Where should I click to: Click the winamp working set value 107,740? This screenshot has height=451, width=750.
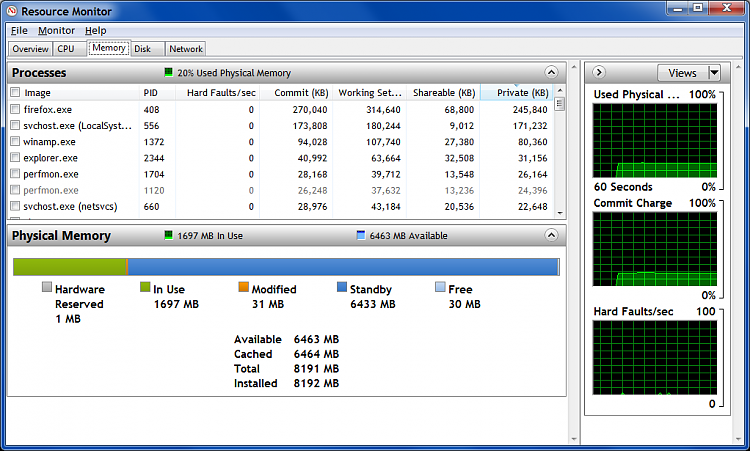pos(383,142)
